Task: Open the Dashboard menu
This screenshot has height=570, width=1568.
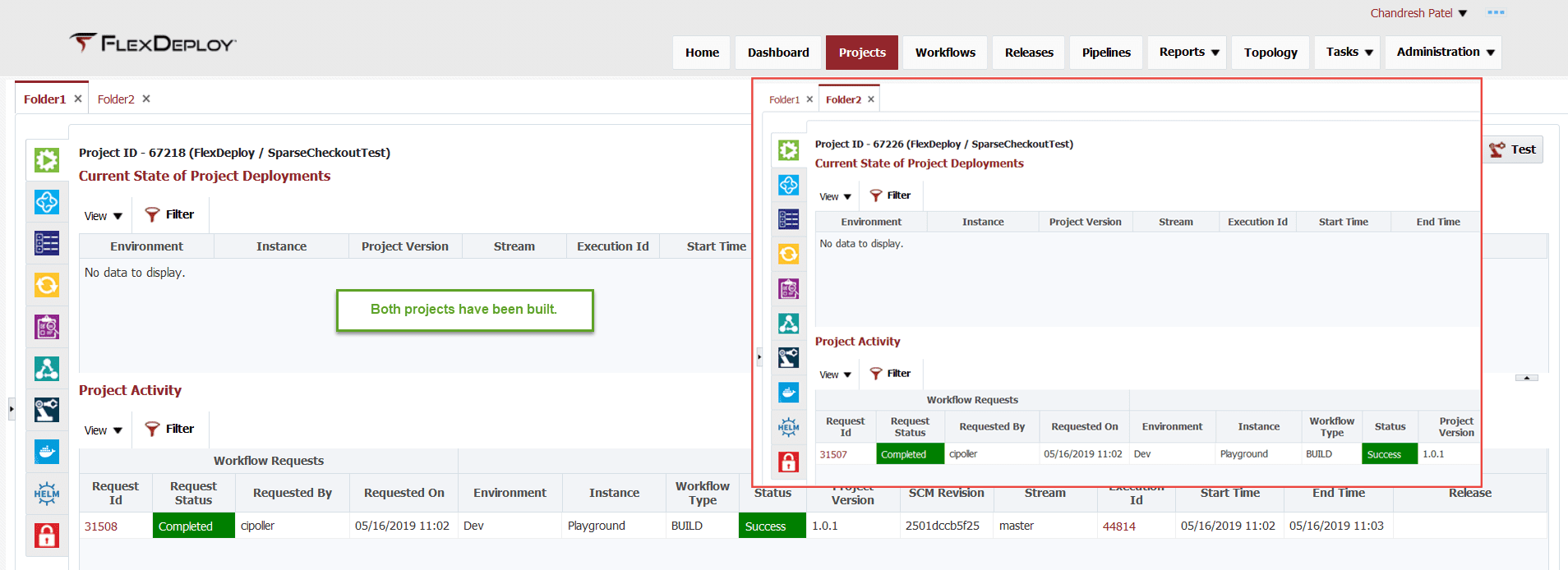Action: 778,52
